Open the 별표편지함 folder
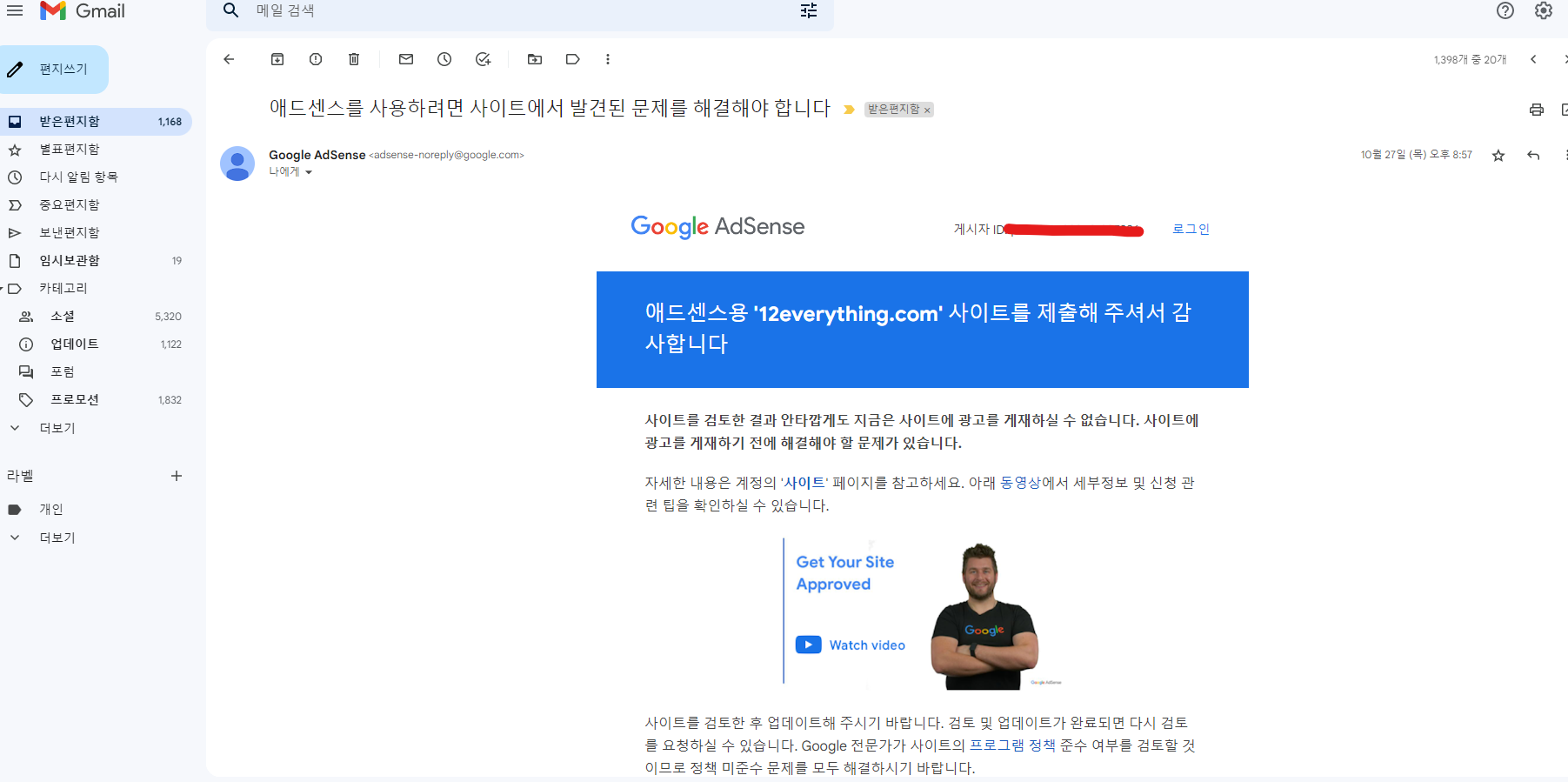Screen dimensions: 1568x782 96,150
